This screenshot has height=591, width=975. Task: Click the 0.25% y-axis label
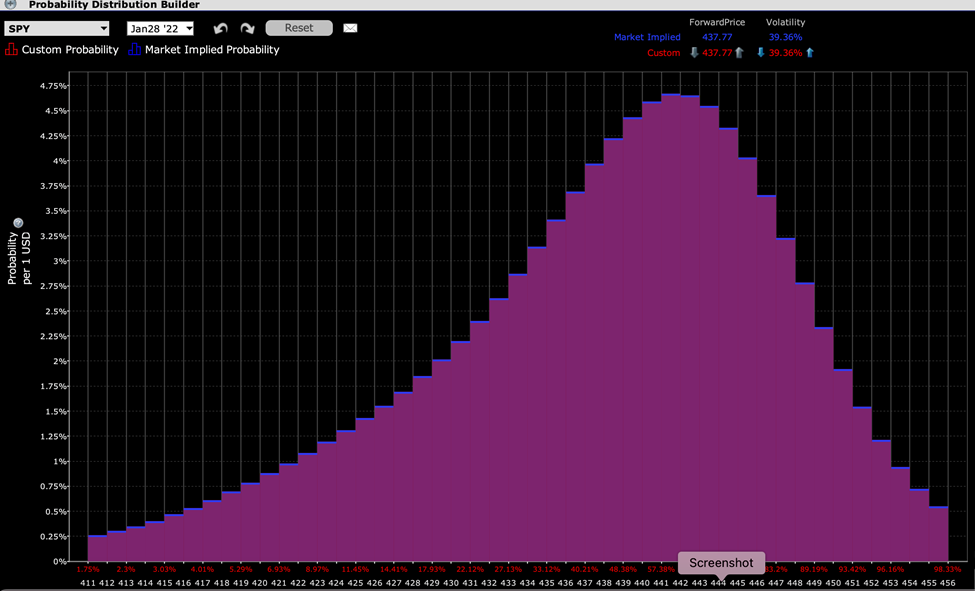(x=53, y=536)
